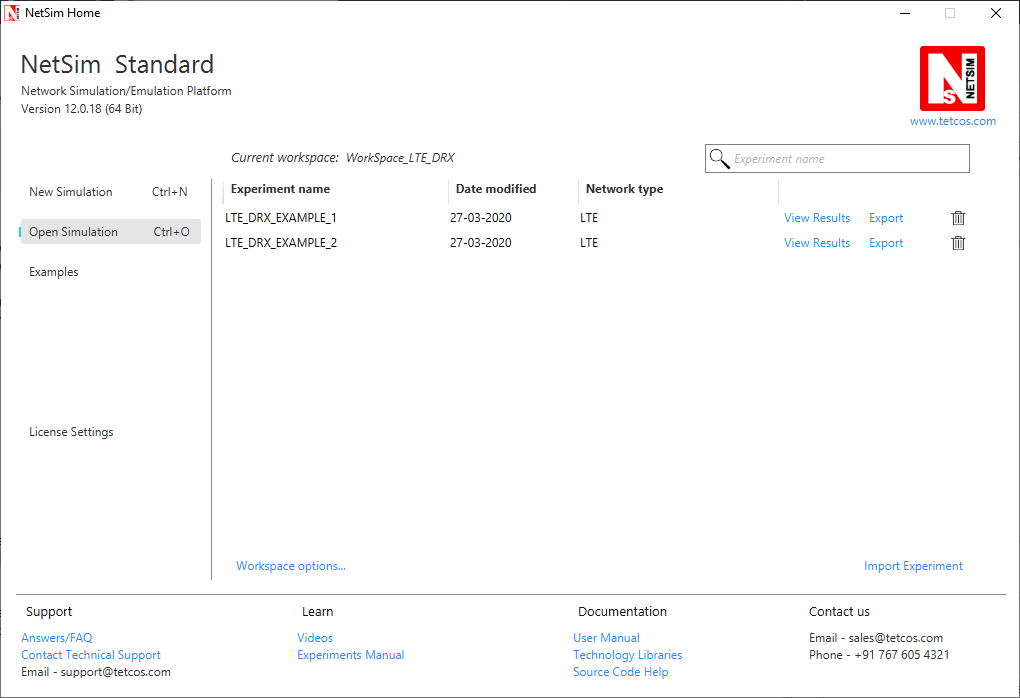Screen dimensions: 1020x698
Task: Click 27-03-2020 date of LTE_DRX_EXAMPLE_2
Action: coord(481,243)
